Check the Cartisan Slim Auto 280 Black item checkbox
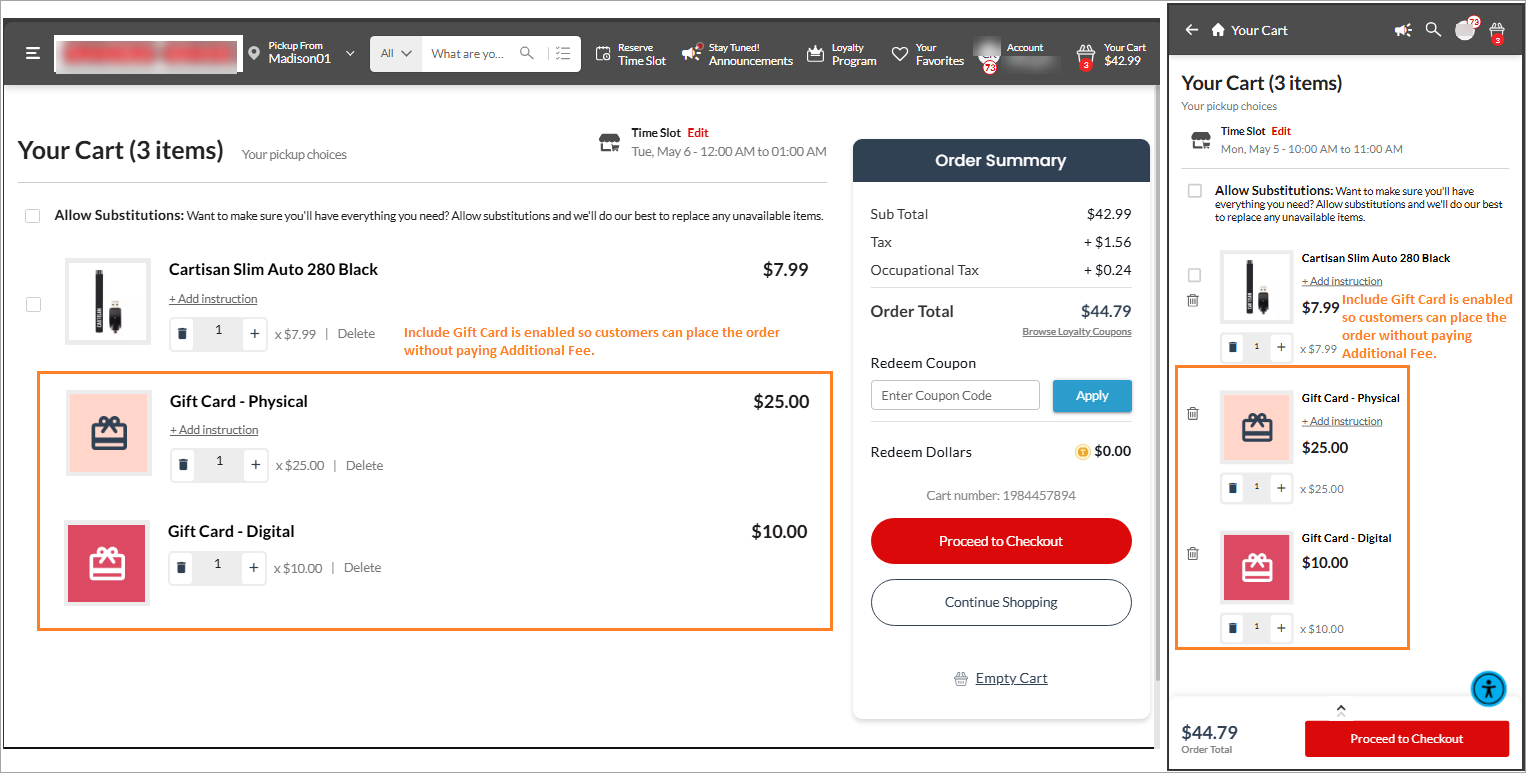The image size is (1526, 773). (33, 304)
